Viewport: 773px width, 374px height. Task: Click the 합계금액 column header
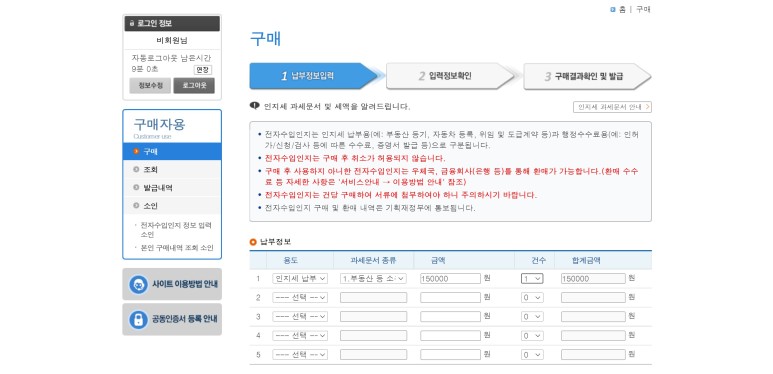pyautogui.click(x=586, y=260)
